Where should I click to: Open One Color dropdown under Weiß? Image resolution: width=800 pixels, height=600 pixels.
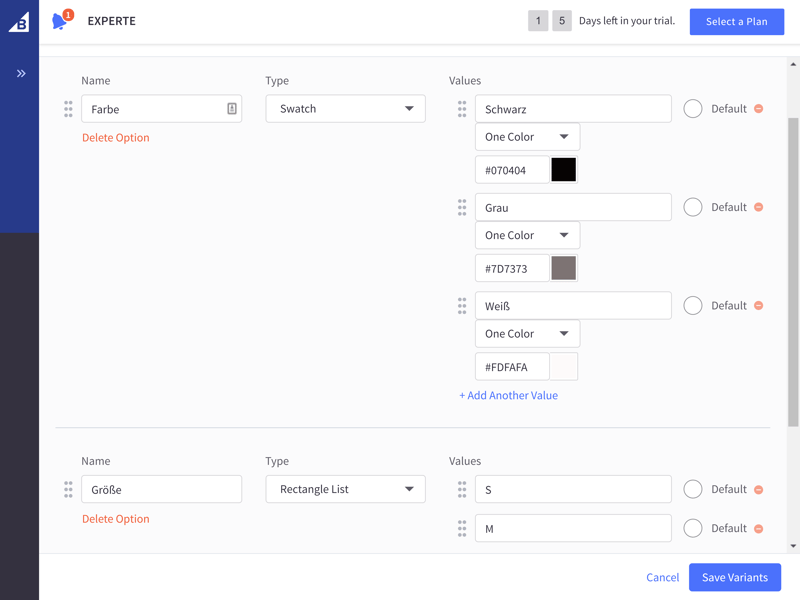[528, 334]
